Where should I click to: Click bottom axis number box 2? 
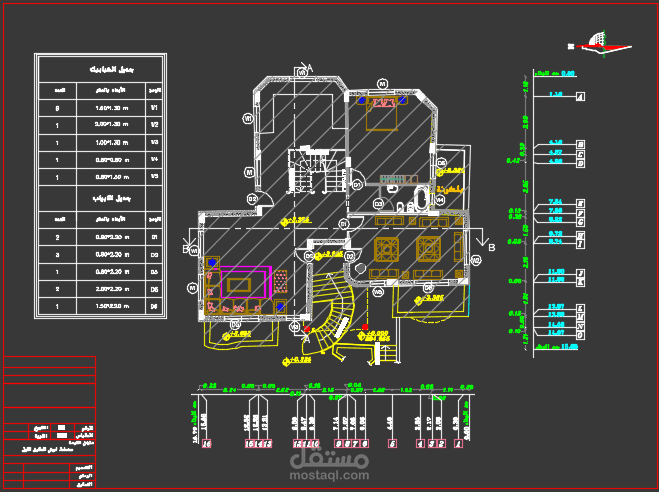441,444
